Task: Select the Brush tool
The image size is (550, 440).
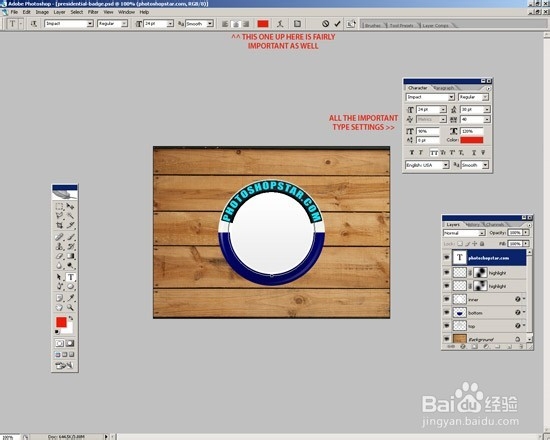Action: click(71, 237)
